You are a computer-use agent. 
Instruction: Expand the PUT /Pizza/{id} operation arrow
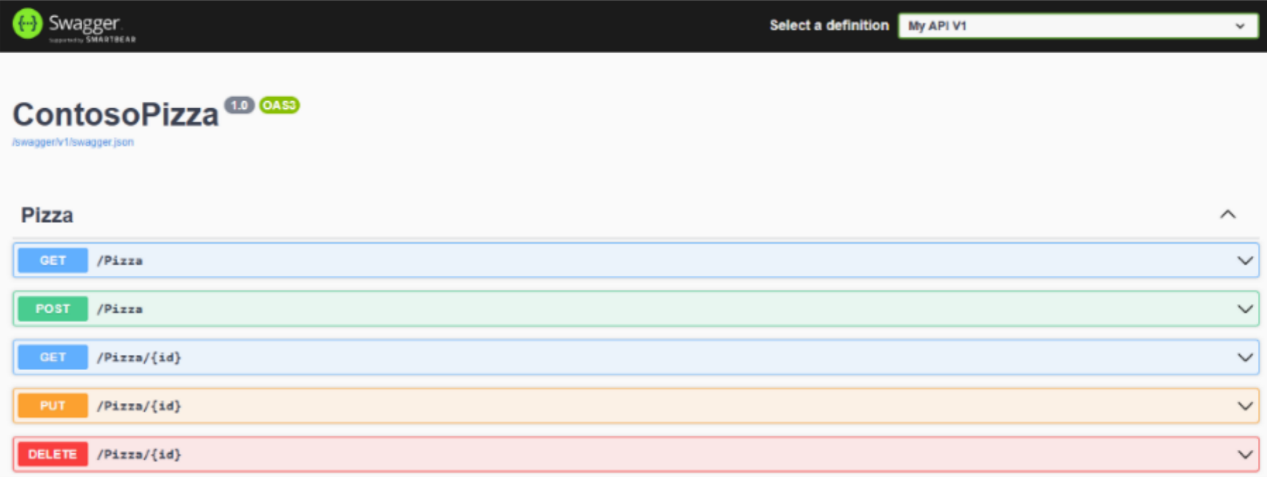(x=1245, y=406)
